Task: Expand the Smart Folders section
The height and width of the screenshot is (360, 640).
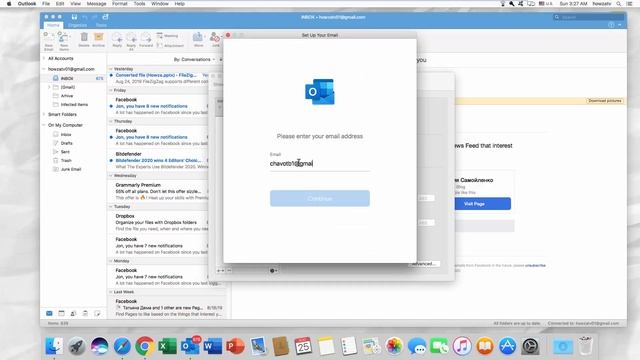Action: [x=44, y=114]
